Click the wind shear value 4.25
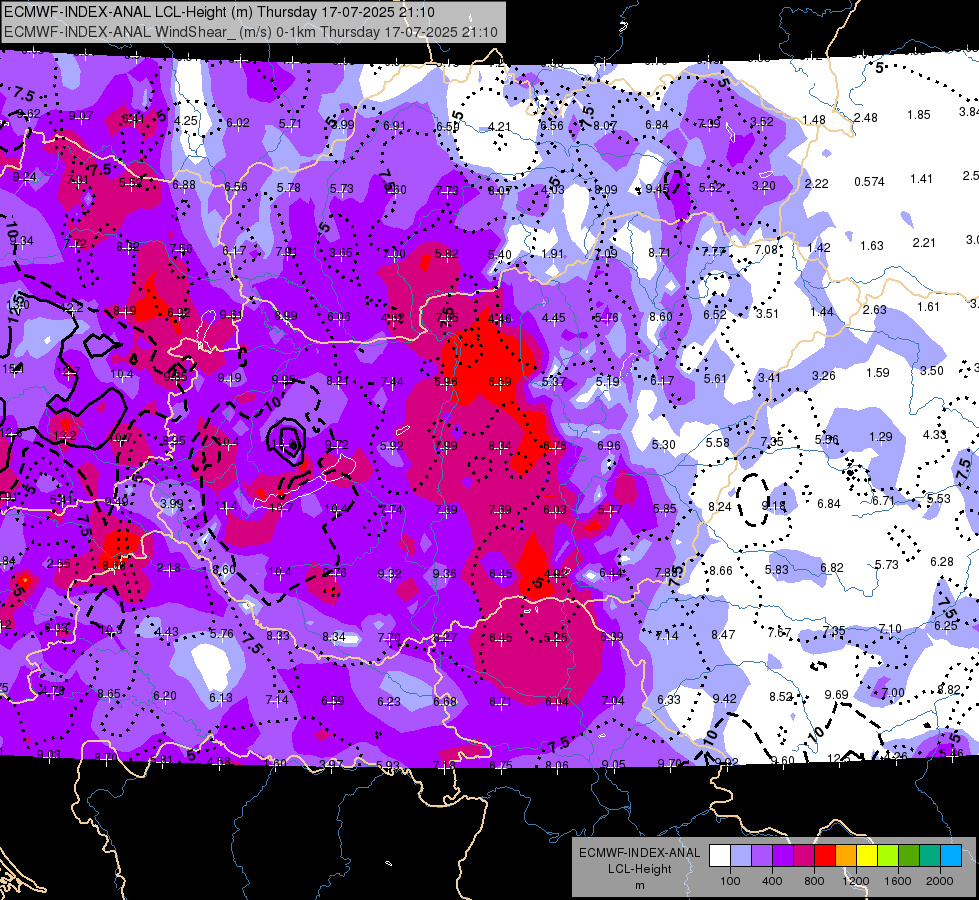This screenshot has width=979, height=900. (x=185, y=121)
